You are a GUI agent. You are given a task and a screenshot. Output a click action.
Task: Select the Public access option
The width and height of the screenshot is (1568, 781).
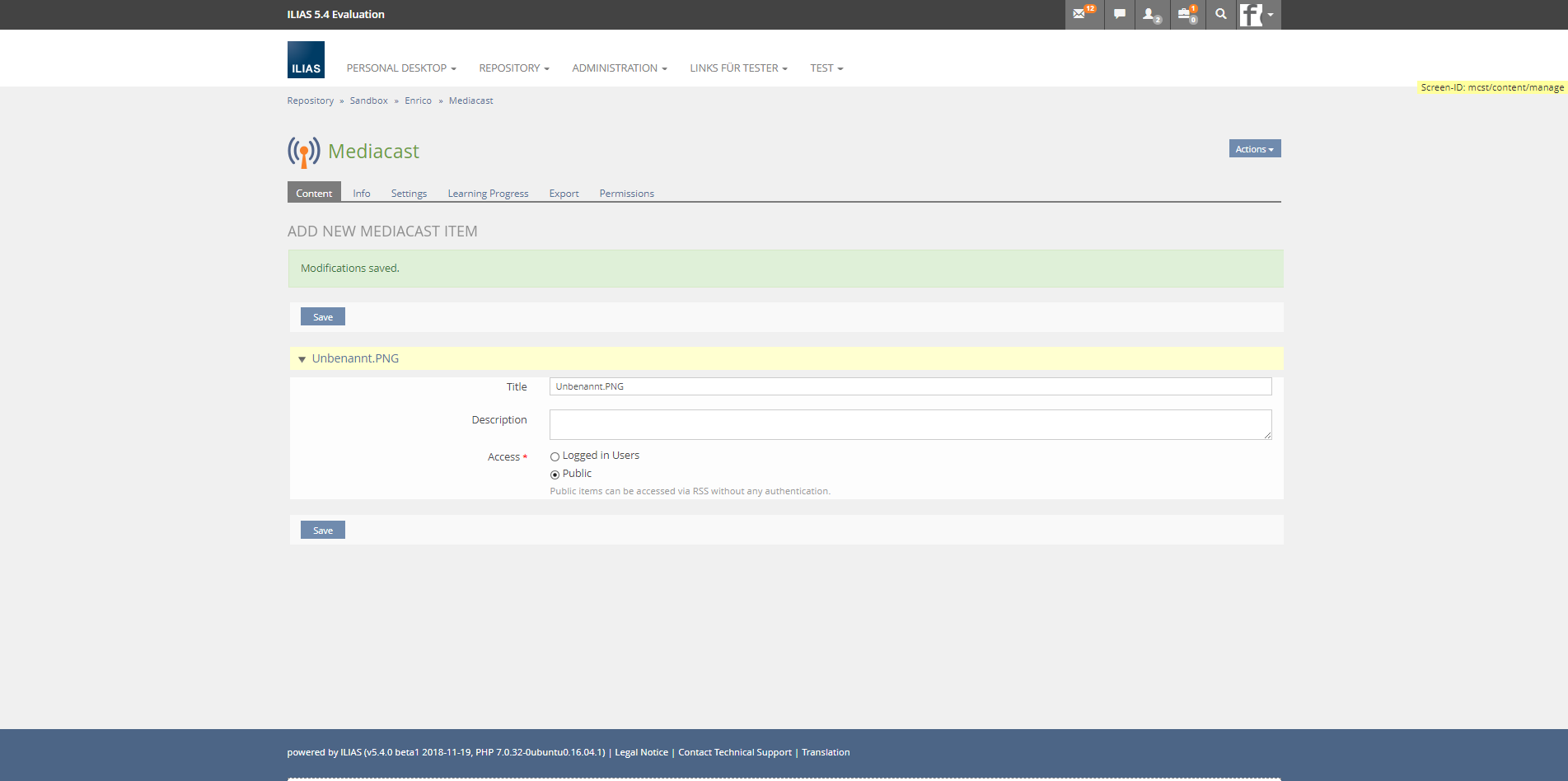coord(555,475)
